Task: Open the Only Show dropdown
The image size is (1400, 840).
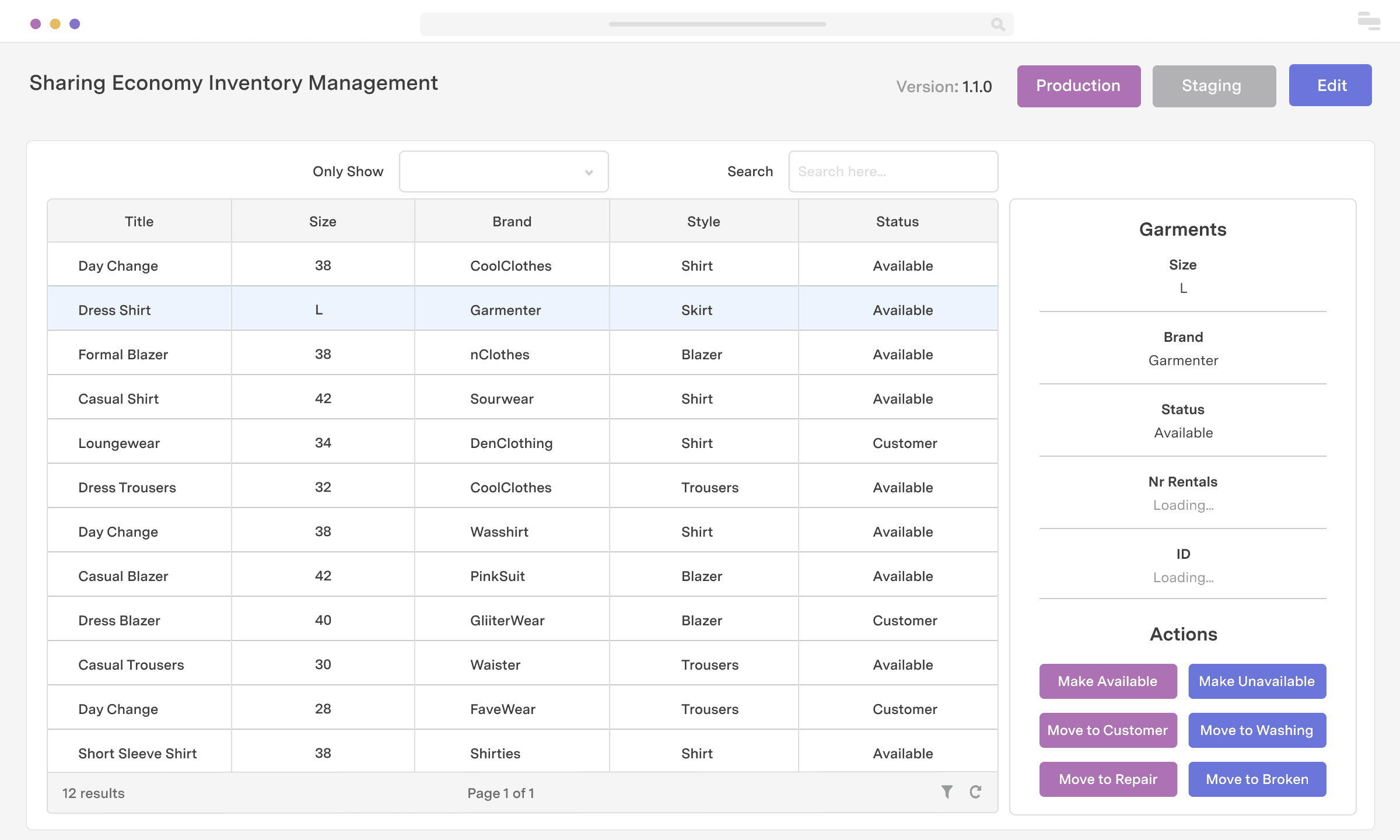Action: click(503, 171)
